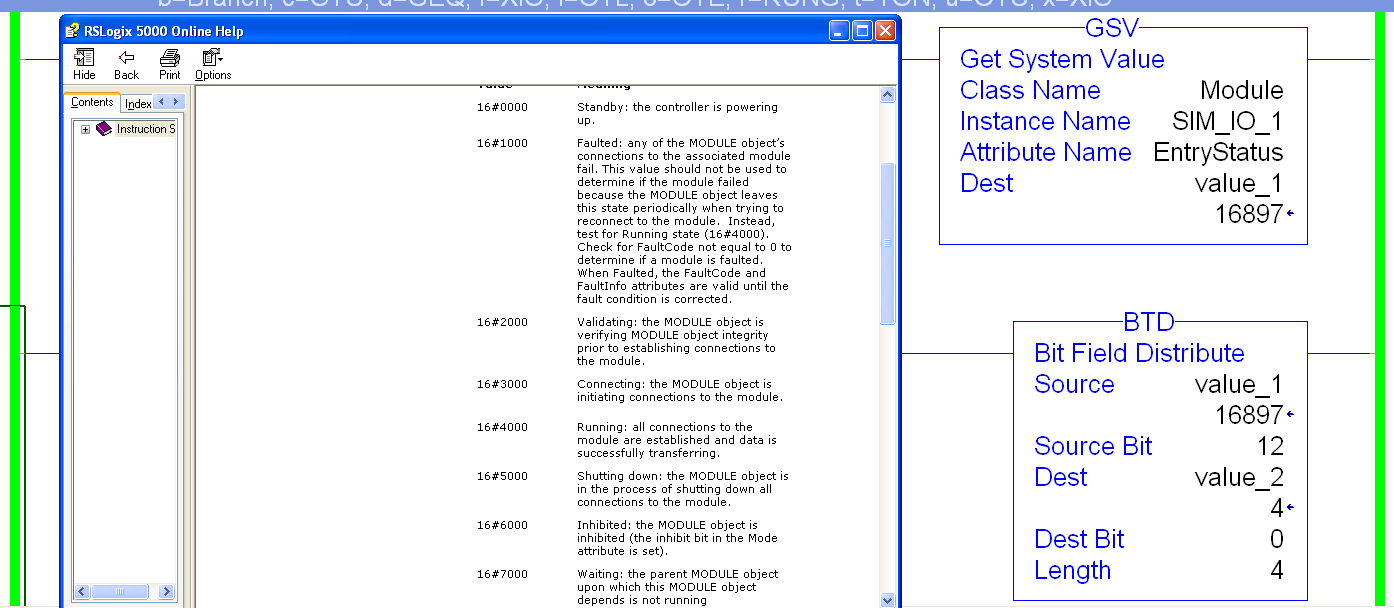Image resolution: width=1394 pixels, height=608 pixels.
Task: Click the Back navigation arrow icon
Action: [126, 58]
